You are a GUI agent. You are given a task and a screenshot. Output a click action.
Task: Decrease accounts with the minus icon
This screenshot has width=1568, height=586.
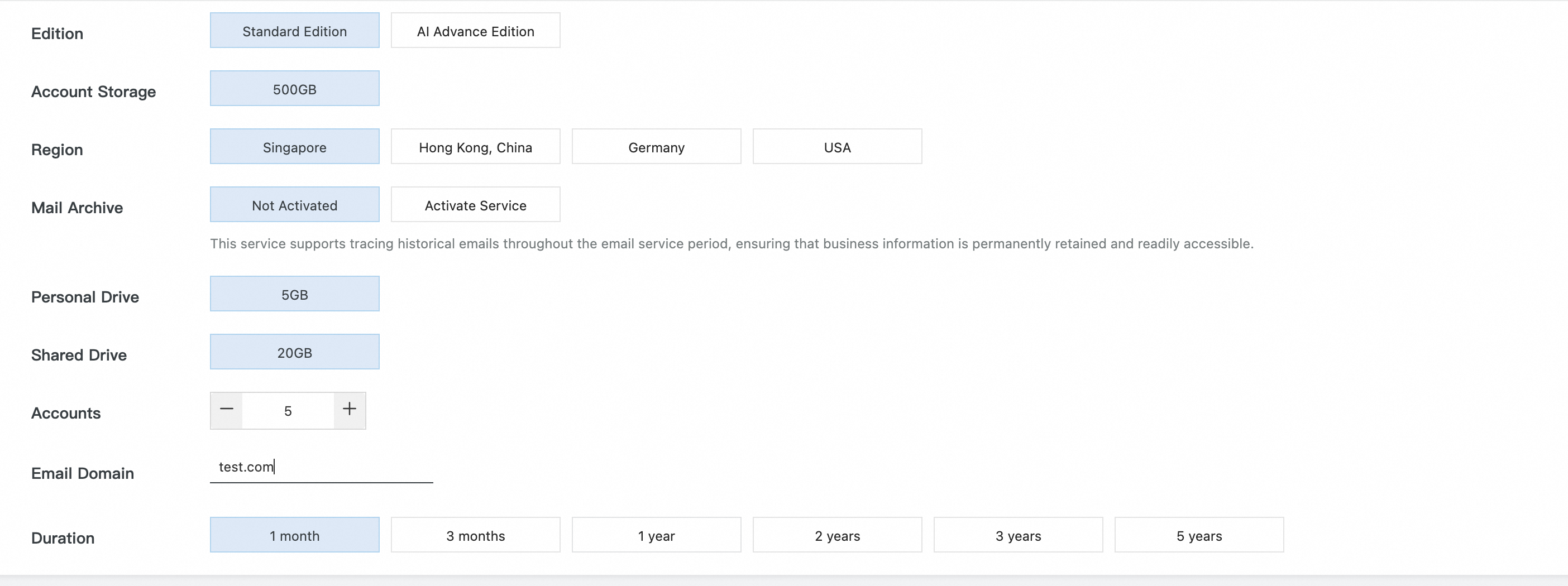(x=227, y=410)
